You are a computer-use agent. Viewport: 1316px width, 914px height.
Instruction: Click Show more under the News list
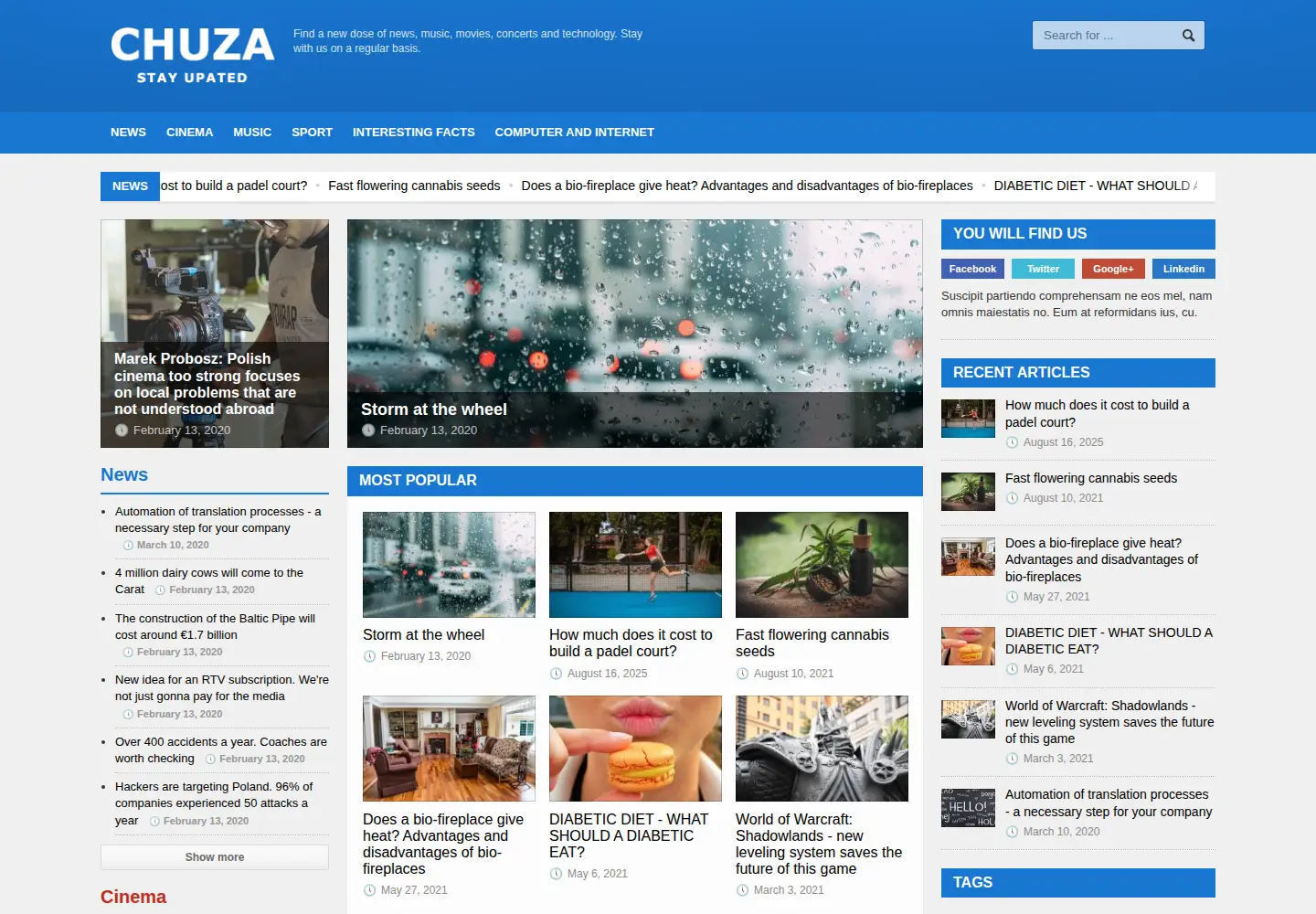[x=215, y=857]
